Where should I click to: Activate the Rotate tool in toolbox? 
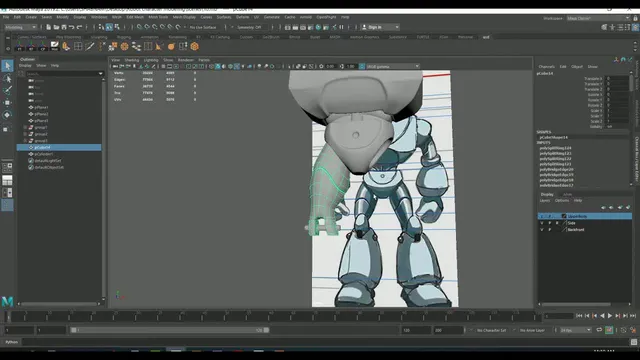(x=7, y=115)
